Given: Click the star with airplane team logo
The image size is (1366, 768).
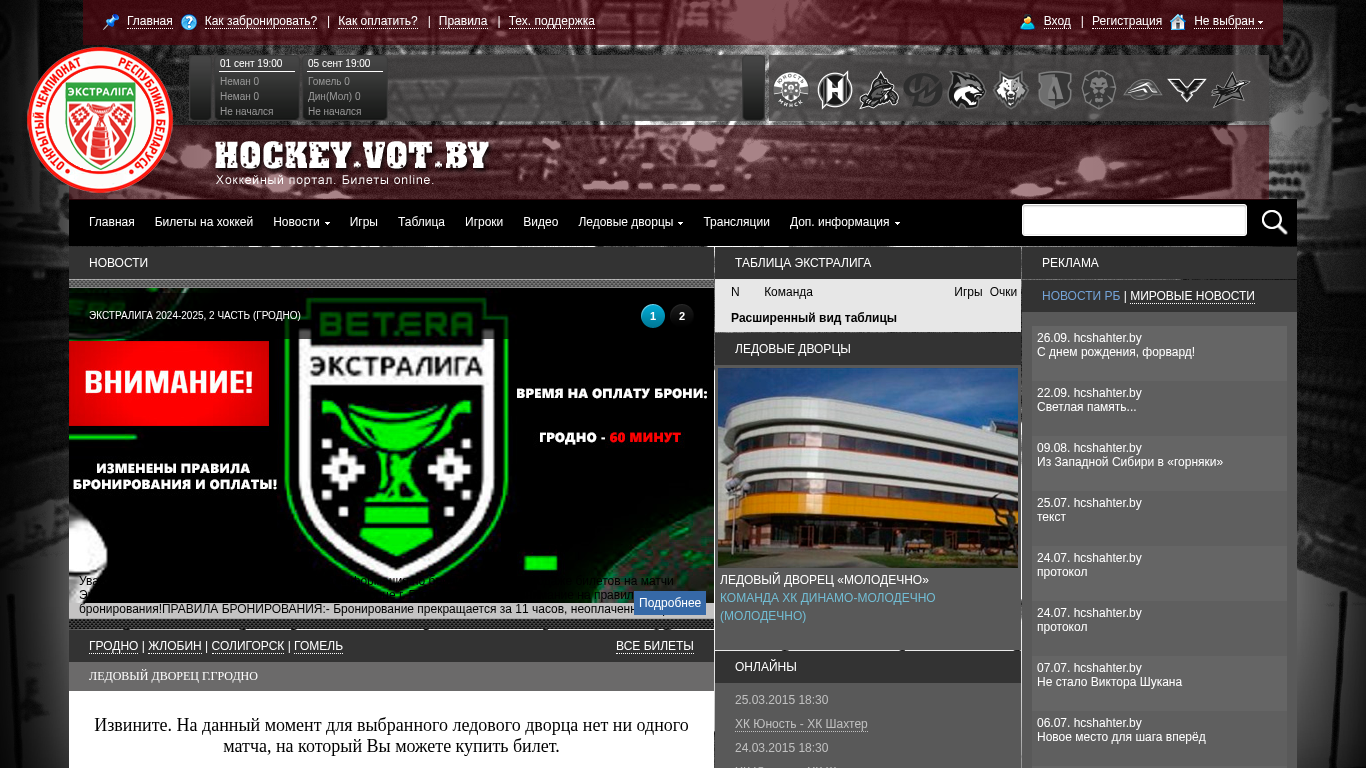Looking at the screenshot, I should click(x=1231, y=90).
